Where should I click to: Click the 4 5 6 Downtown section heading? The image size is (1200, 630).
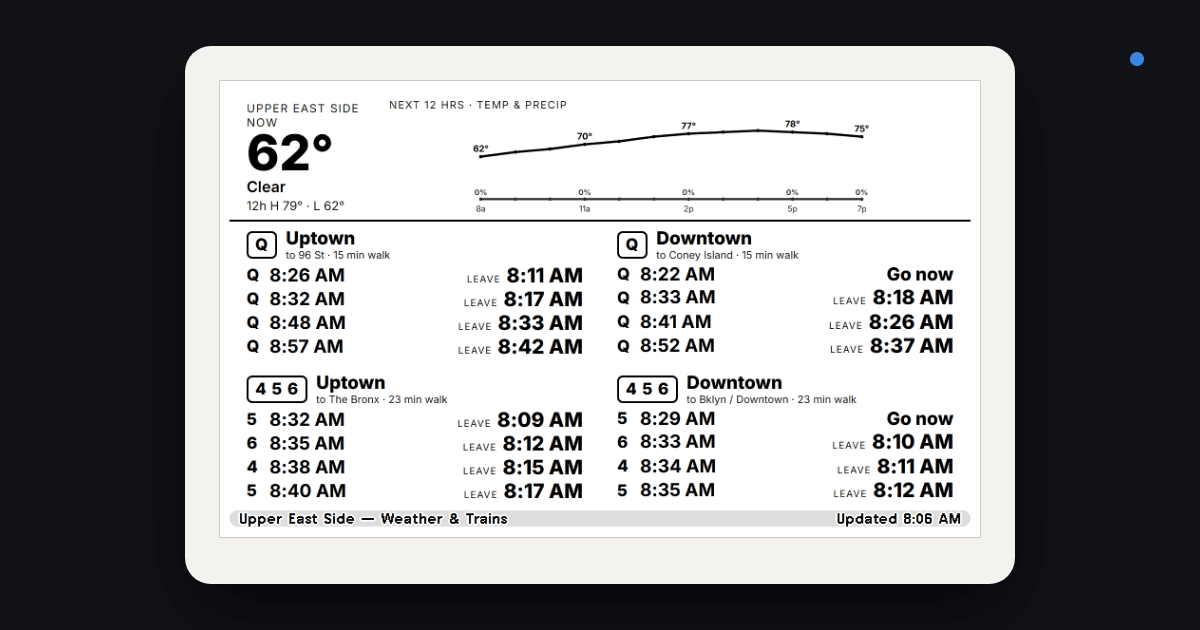(734, 383)
